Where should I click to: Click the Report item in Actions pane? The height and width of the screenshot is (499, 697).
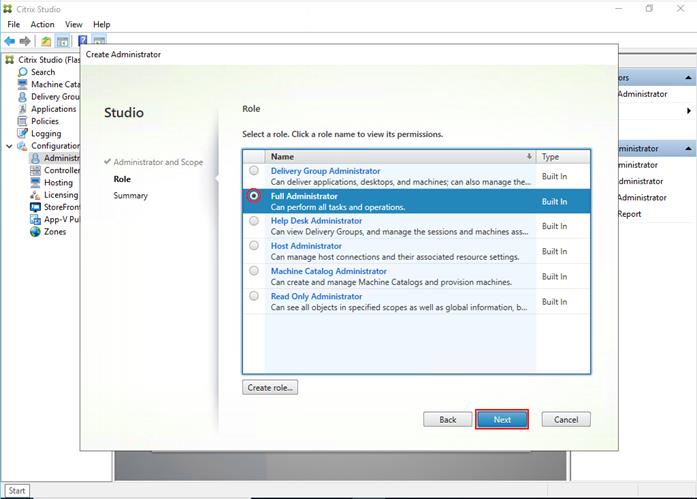(x=629, y=214)
